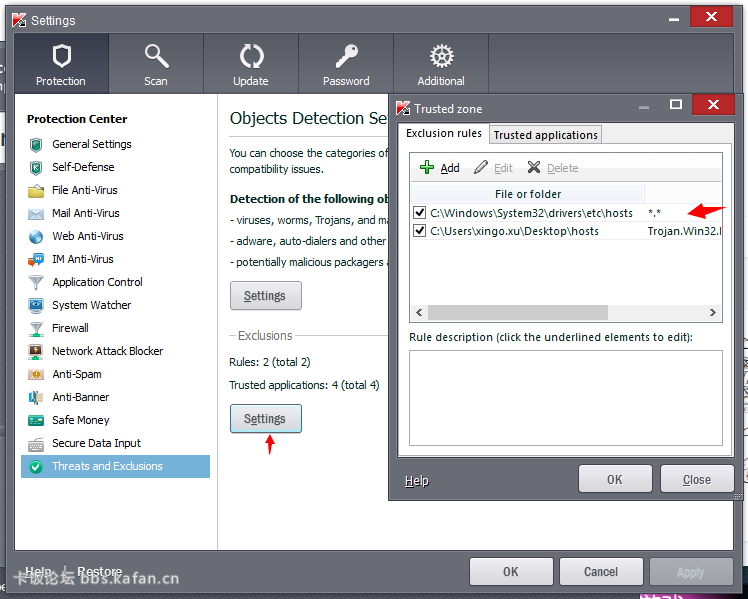Click the Kaspersky logo in Trusted zone title
This screenshot has height=599, width=748.
403,108
